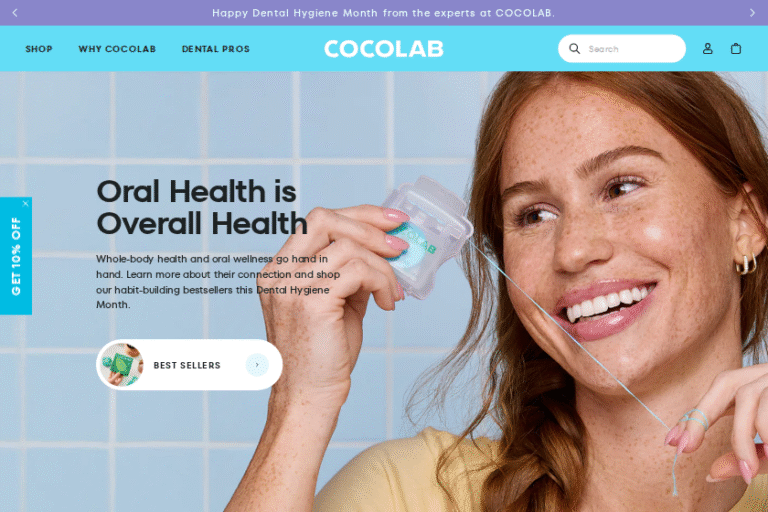Click the COCOLAB logo to go home
Viewport: 768px width, 512px height.
tap(384, 49)
